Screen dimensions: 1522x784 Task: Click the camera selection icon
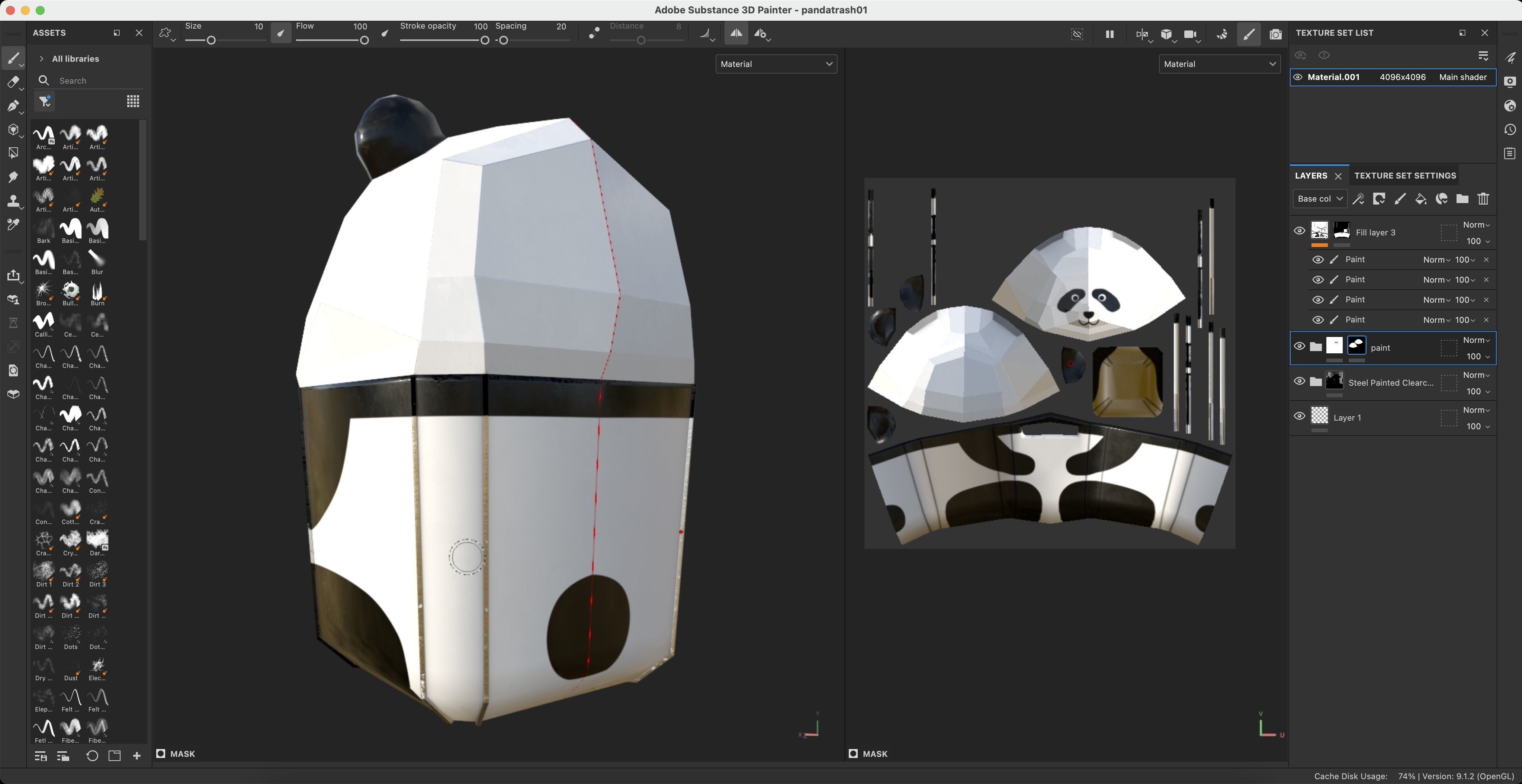[x=1191, y=34]
